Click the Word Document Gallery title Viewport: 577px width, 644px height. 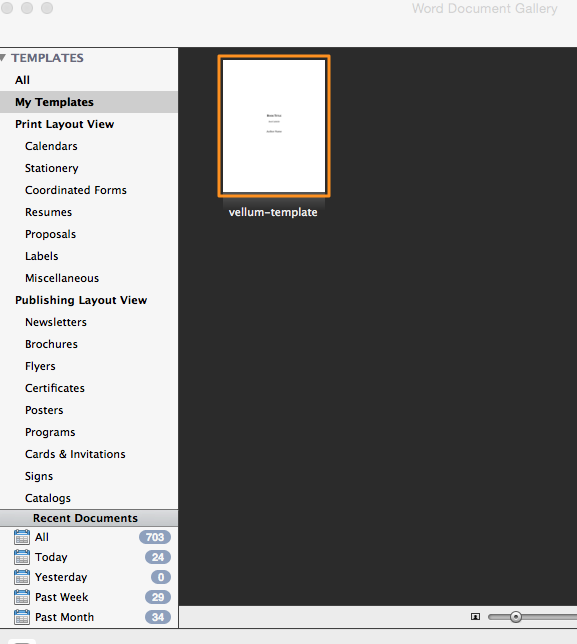coord(485,9)
